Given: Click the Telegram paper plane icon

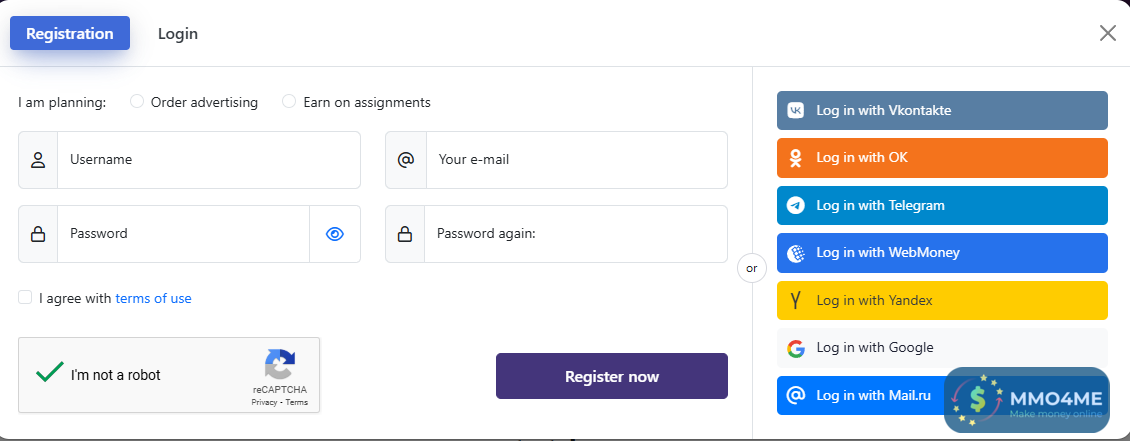Looking at the screenshot, I should coord(796,205).
